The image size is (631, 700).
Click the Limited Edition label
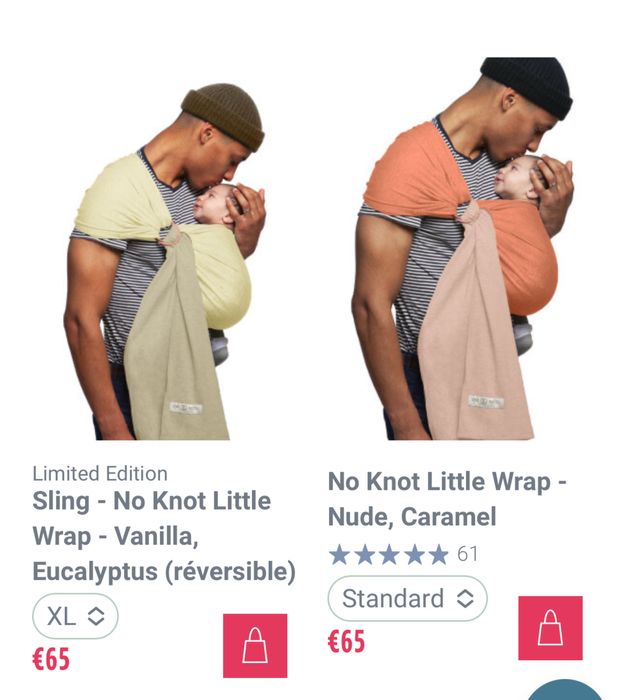[x=100, y=474]
